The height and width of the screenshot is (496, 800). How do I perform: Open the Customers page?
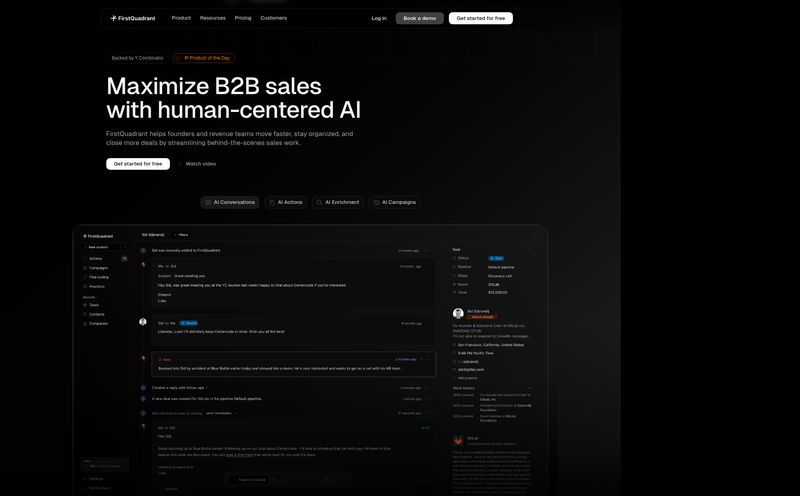click(273, 18)
